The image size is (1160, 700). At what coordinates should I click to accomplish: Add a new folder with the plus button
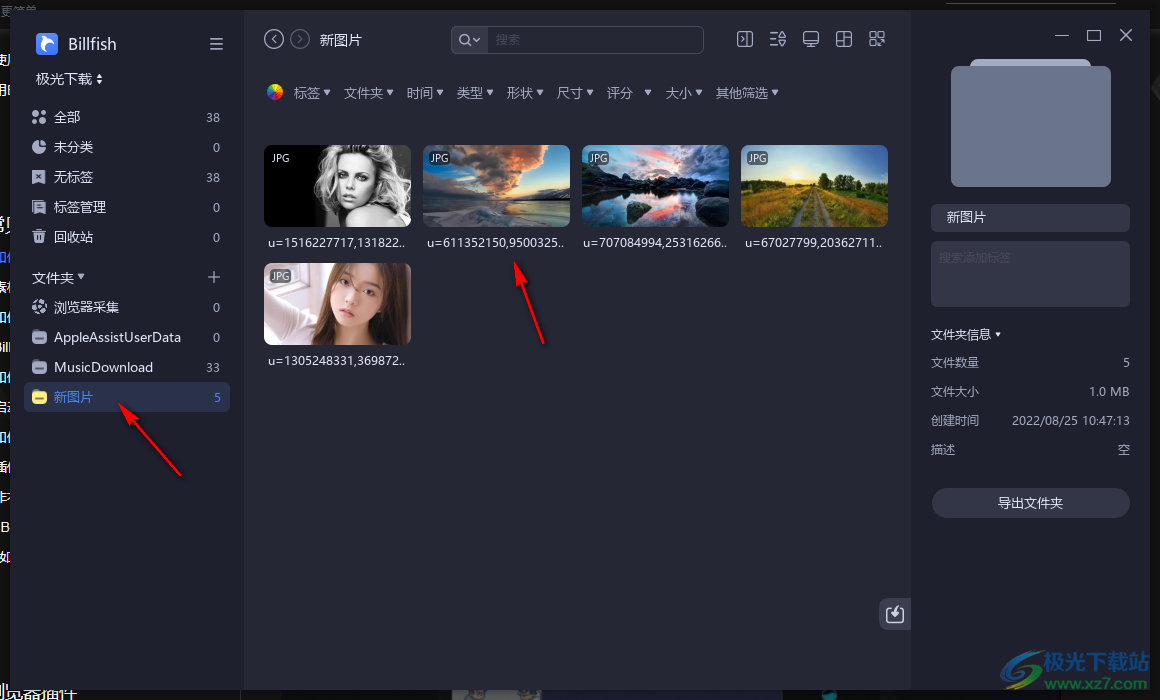(x=214, y=277)
